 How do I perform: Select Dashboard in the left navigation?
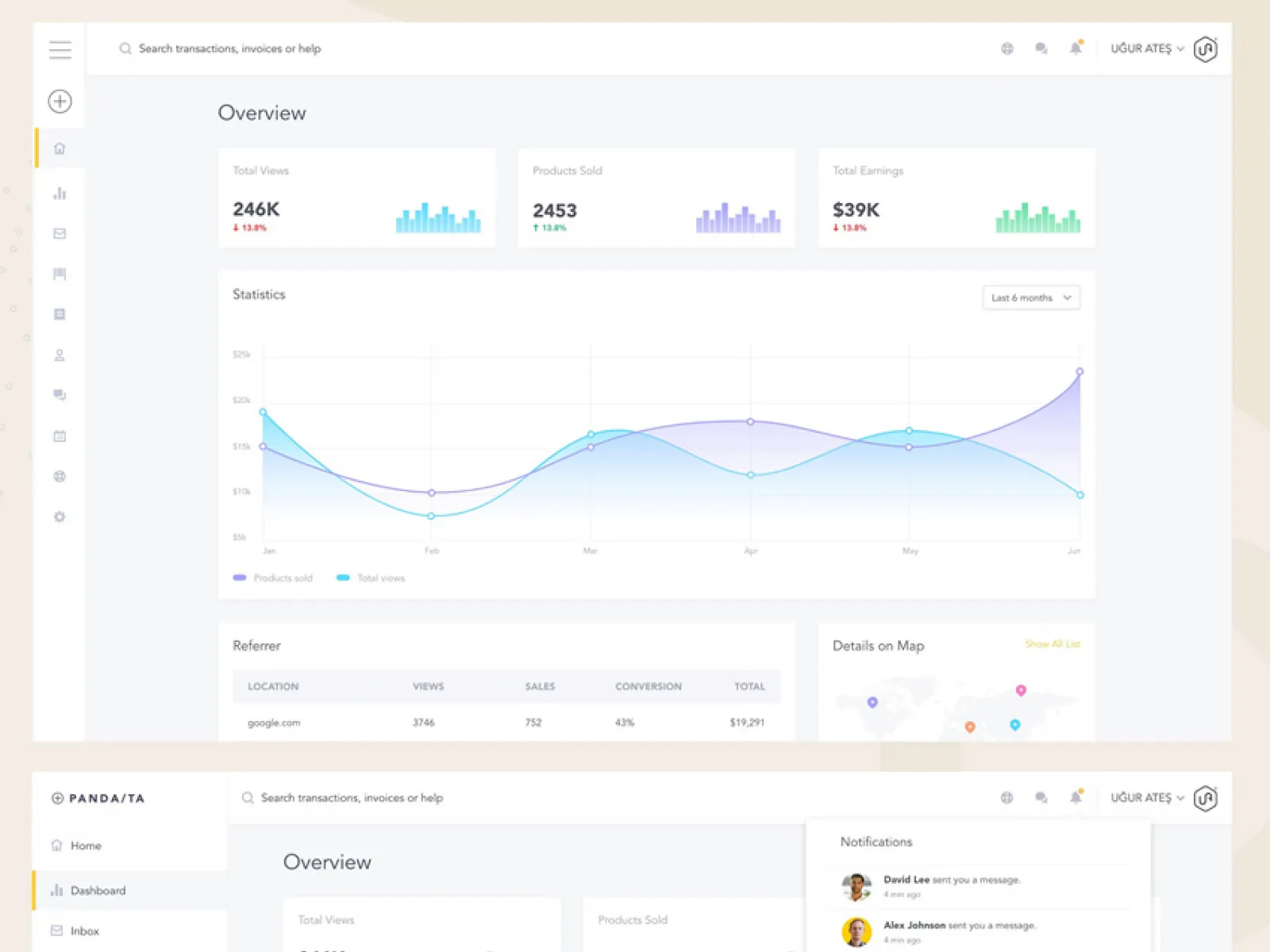pos(98,890)
